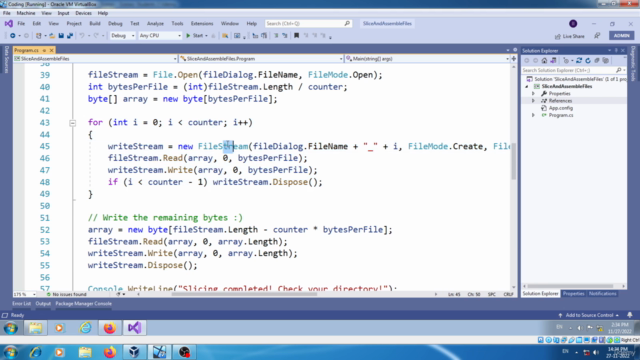
Task: Open the Data Sources side tab
Action: 6,60
